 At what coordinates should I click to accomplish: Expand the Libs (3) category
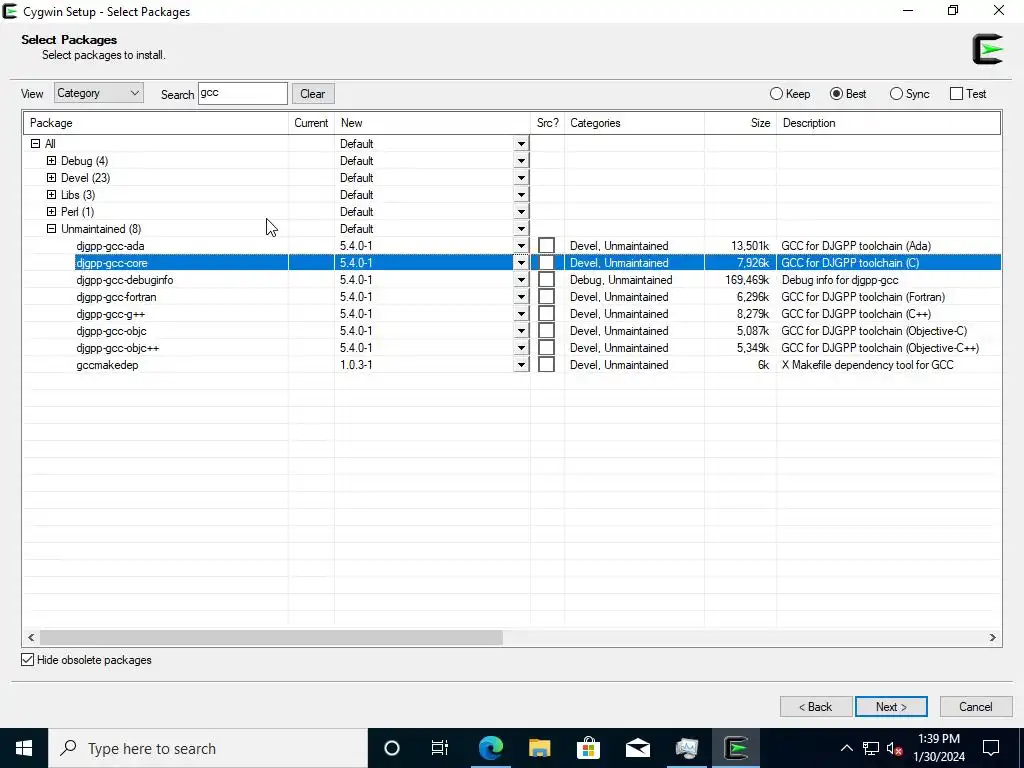pos(52,194)
